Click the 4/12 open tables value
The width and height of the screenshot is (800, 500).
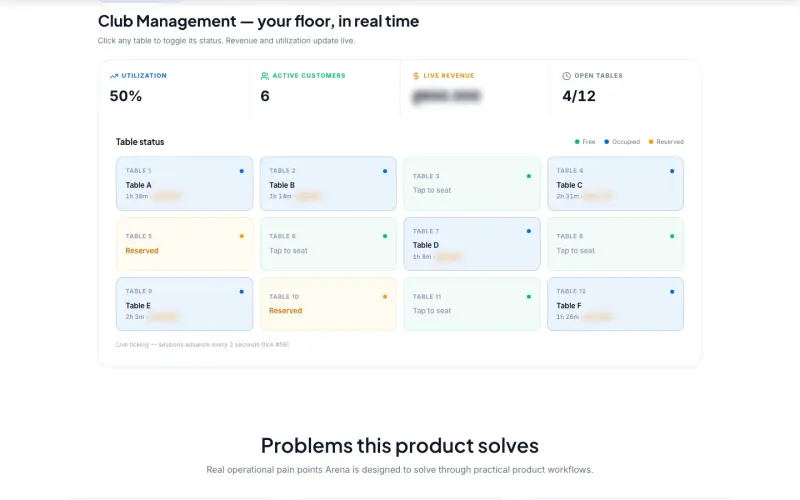tap(579, 96)
